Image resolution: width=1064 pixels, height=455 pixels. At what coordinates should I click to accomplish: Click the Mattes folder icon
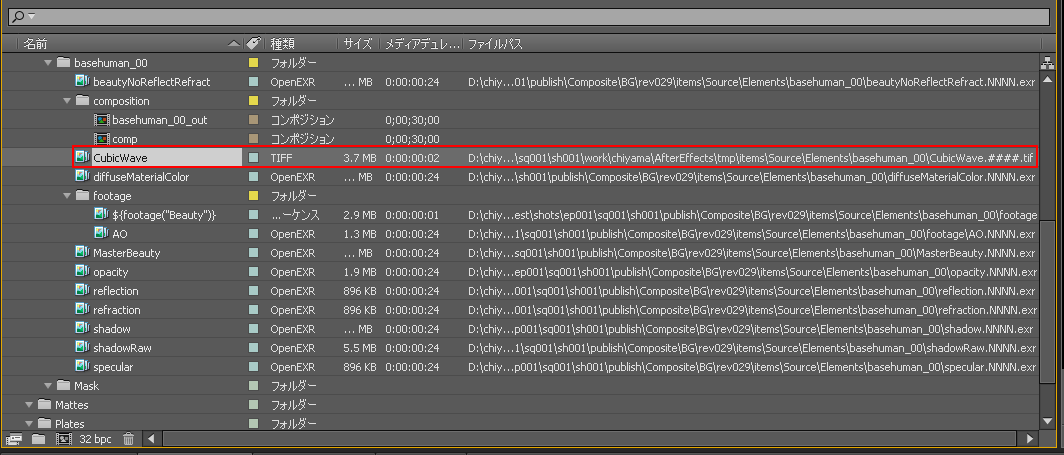(44, 404)
